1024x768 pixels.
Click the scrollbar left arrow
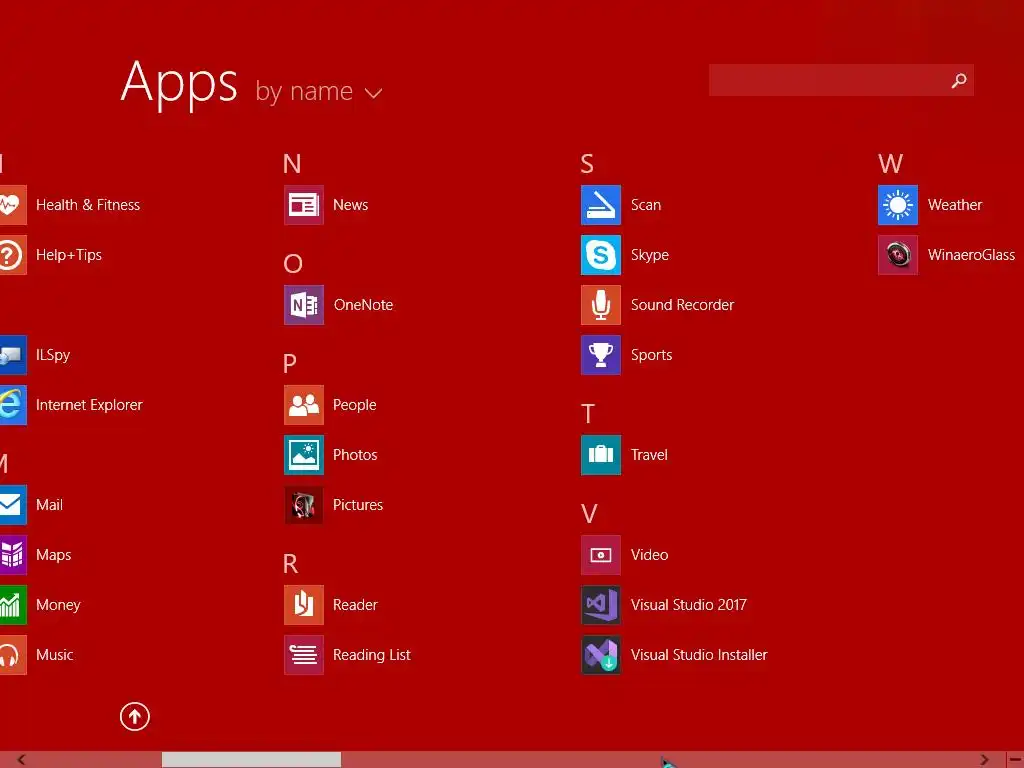tap(21, 760)
